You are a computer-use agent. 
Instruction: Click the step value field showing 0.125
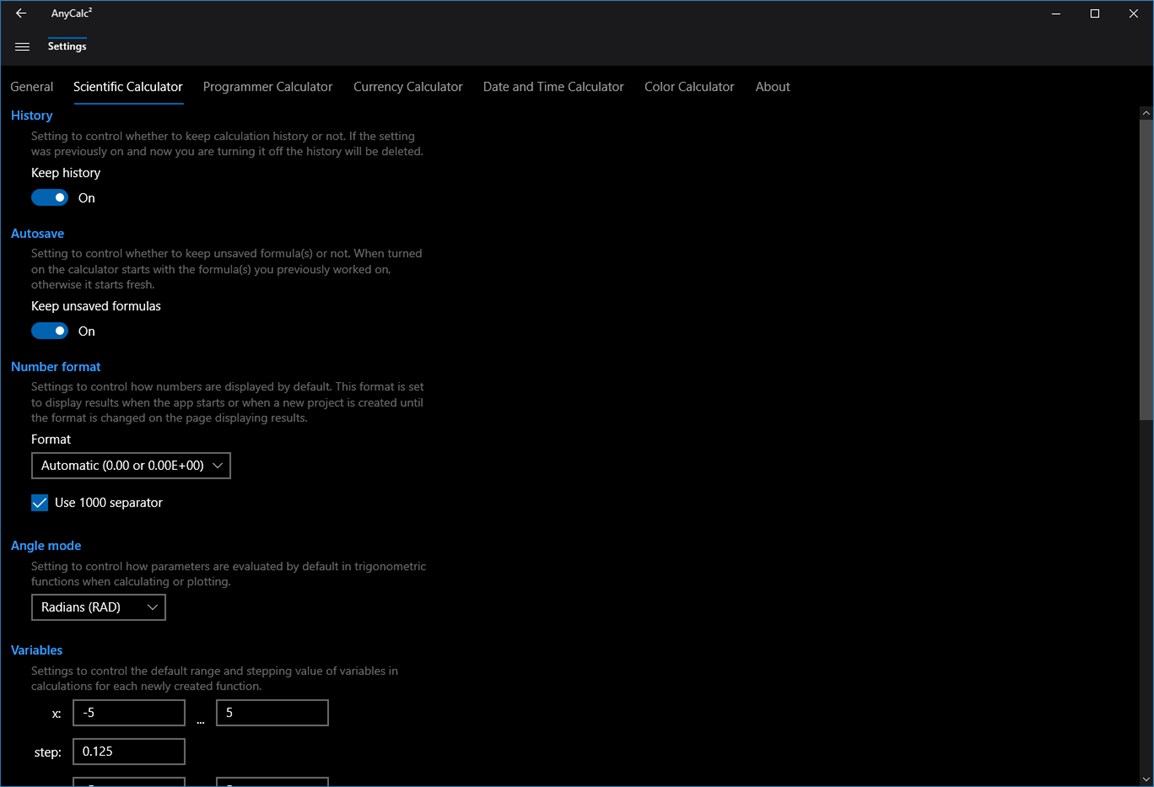coord(128,751)
